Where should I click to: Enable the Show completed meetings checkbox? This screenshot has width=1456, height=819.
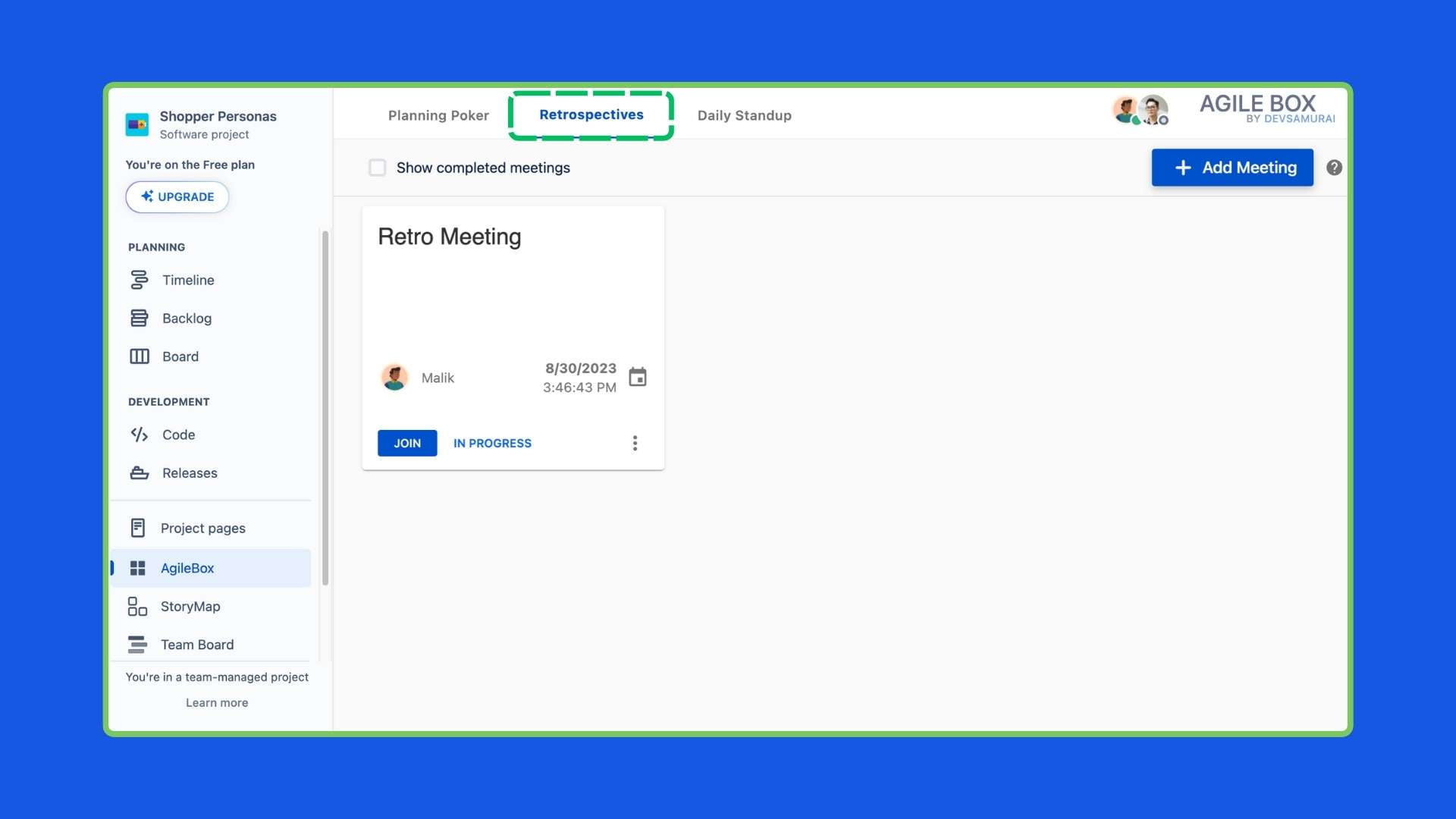(378, 168)
